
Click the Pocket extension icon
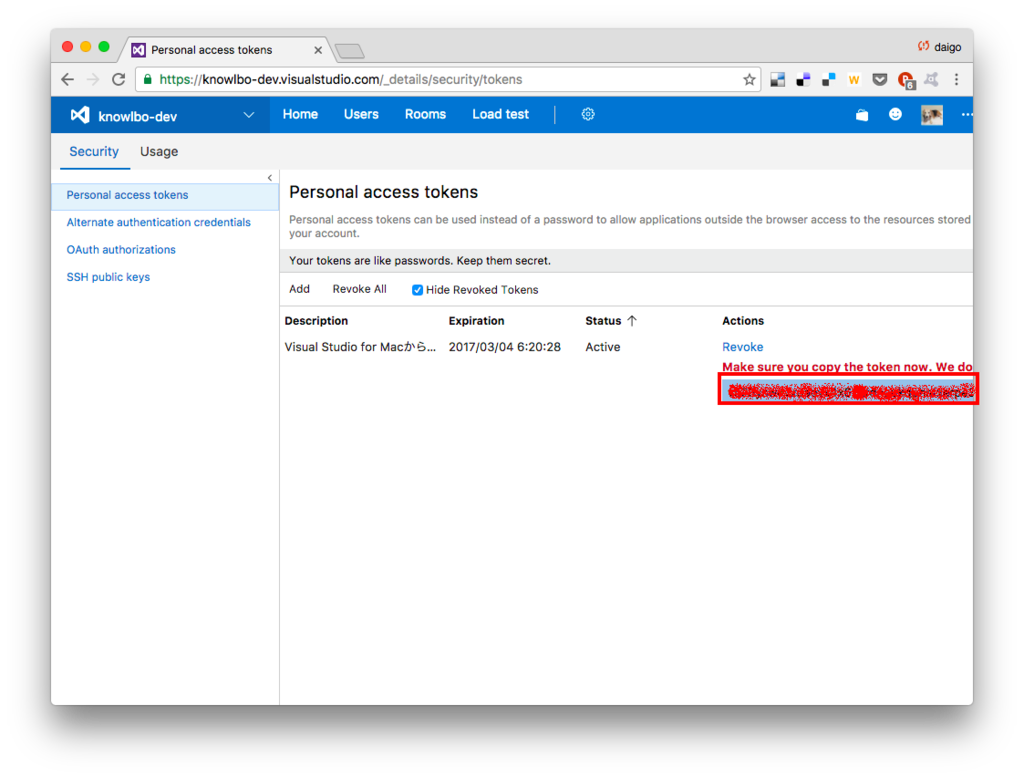click(x=880, y=80)
